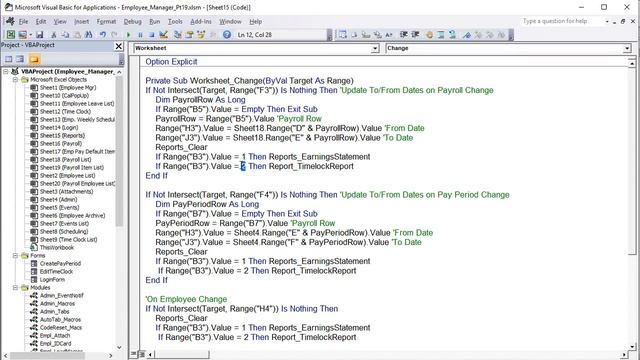This screenshot has height=360, width=640.
Task: Click the Copy icon in the toolbar
Action: [65, 35]
